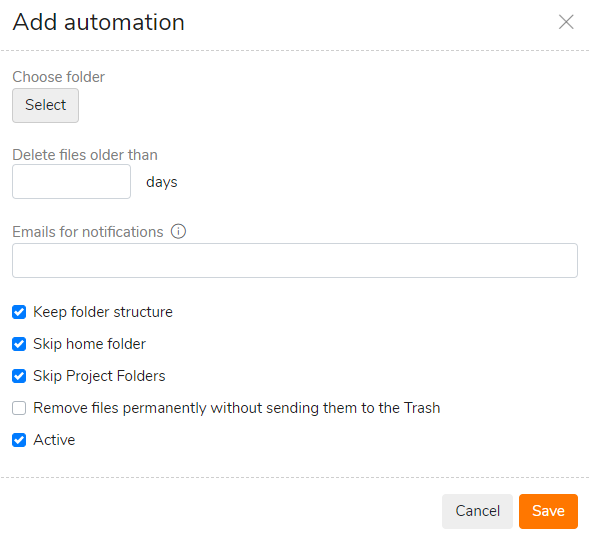
Task: Save the new automation
Action: click(x=548, y=511)
